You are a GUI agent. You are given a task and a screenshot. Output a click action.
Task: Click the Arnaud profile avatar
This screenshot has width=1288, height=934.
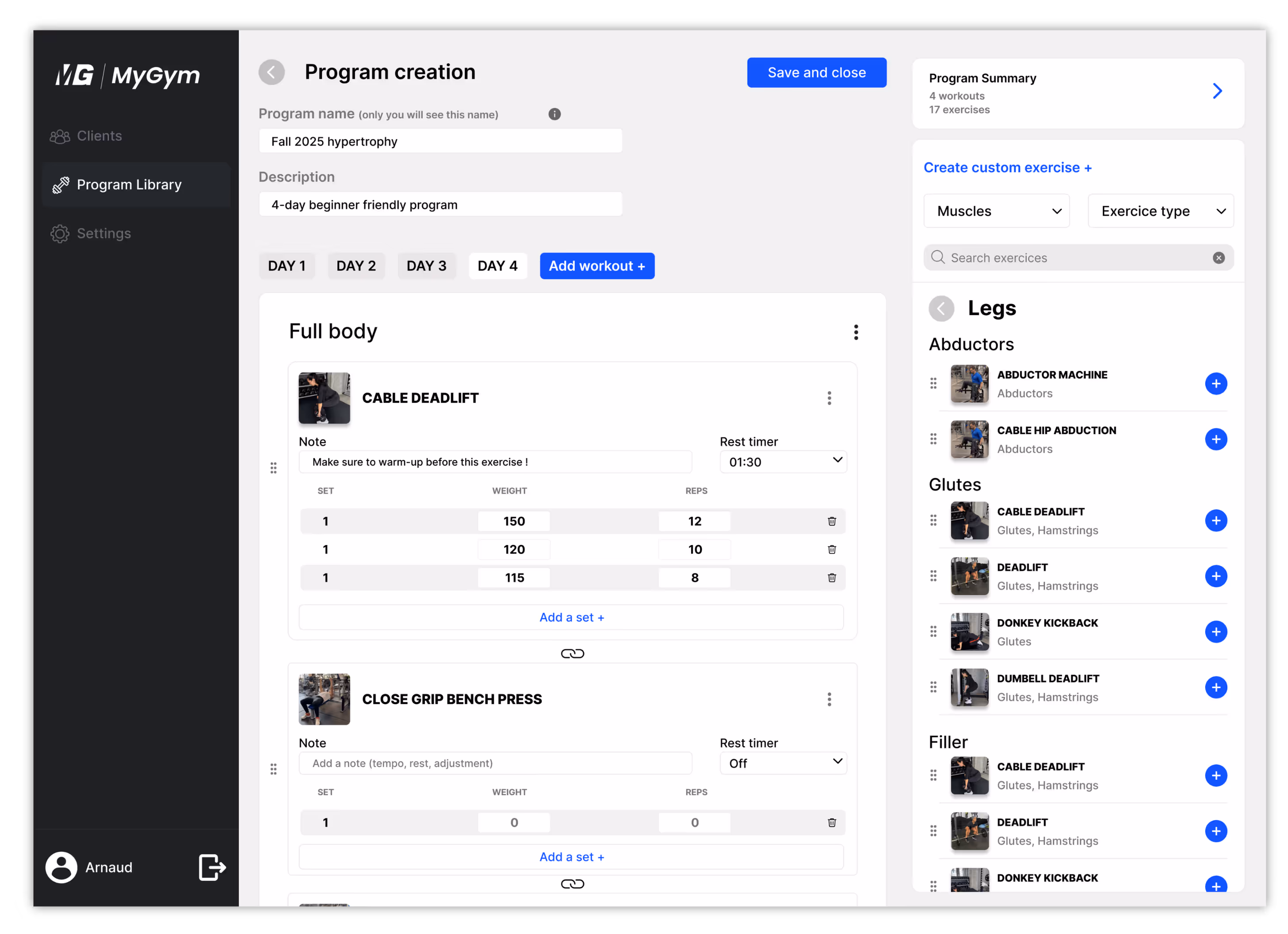[x=61, y=868]
